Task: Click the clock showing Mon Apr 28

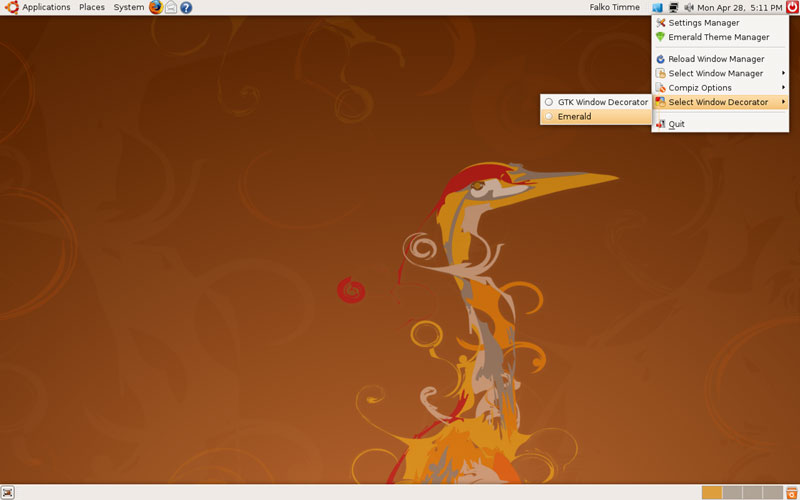Action: pos(739,8)
